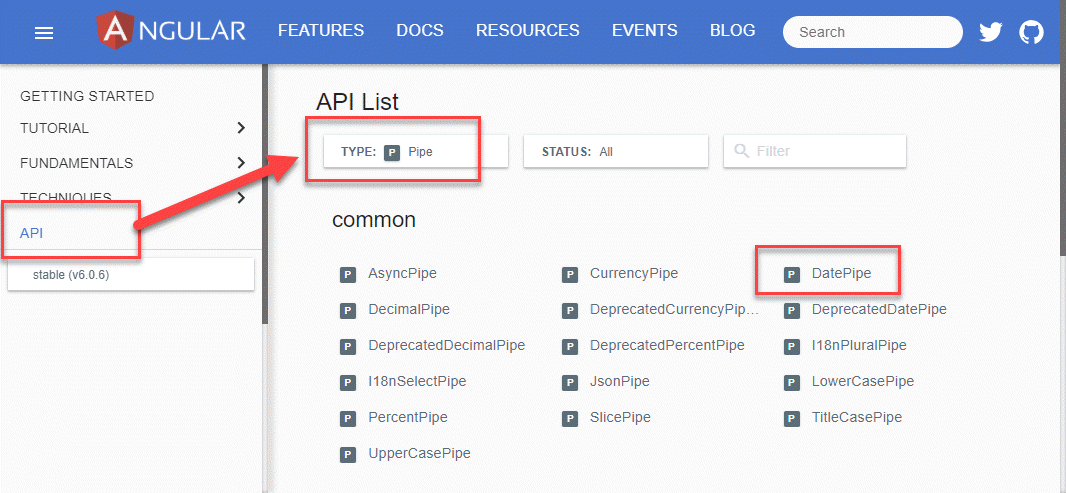Click the magnifier icon in Filter box

(x=741, y=151)
